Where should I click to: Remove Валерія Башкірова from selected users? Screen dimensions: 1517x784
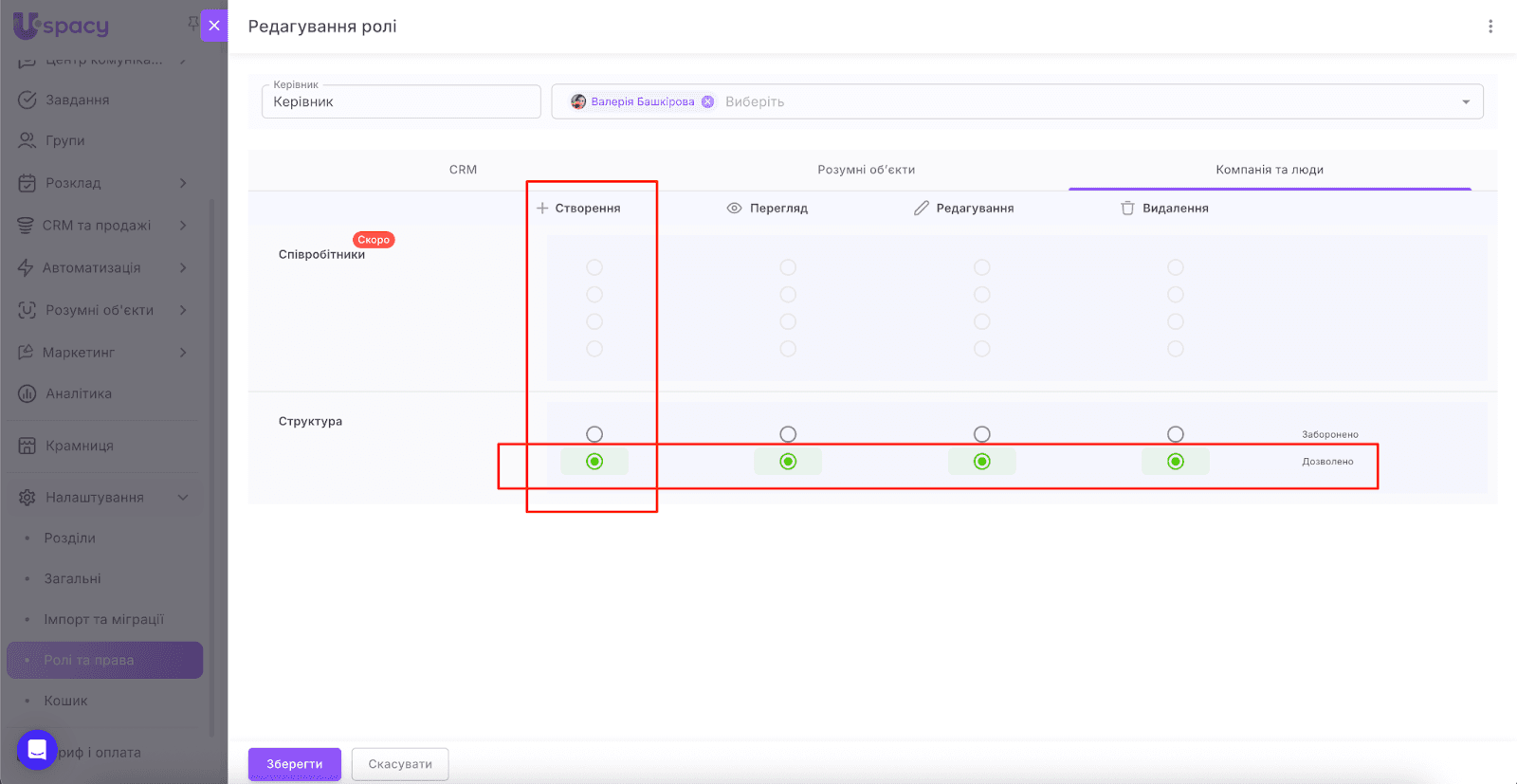tap(707, 102)
